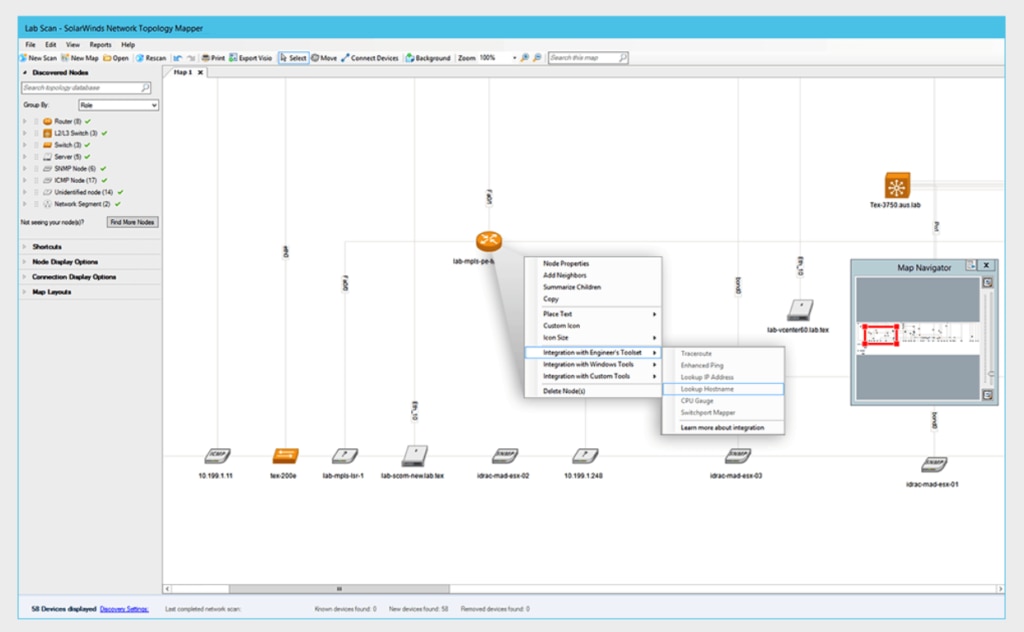
Task: Expand the Server group
Action: click(25, 157)
